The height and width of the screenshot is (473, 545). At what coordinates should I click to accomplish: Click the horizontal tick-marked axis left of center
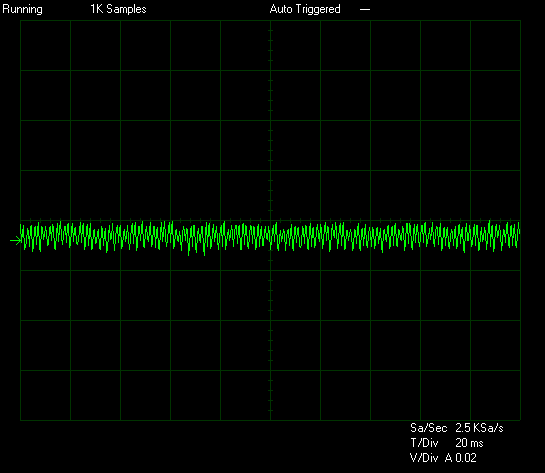pos(145,220)
